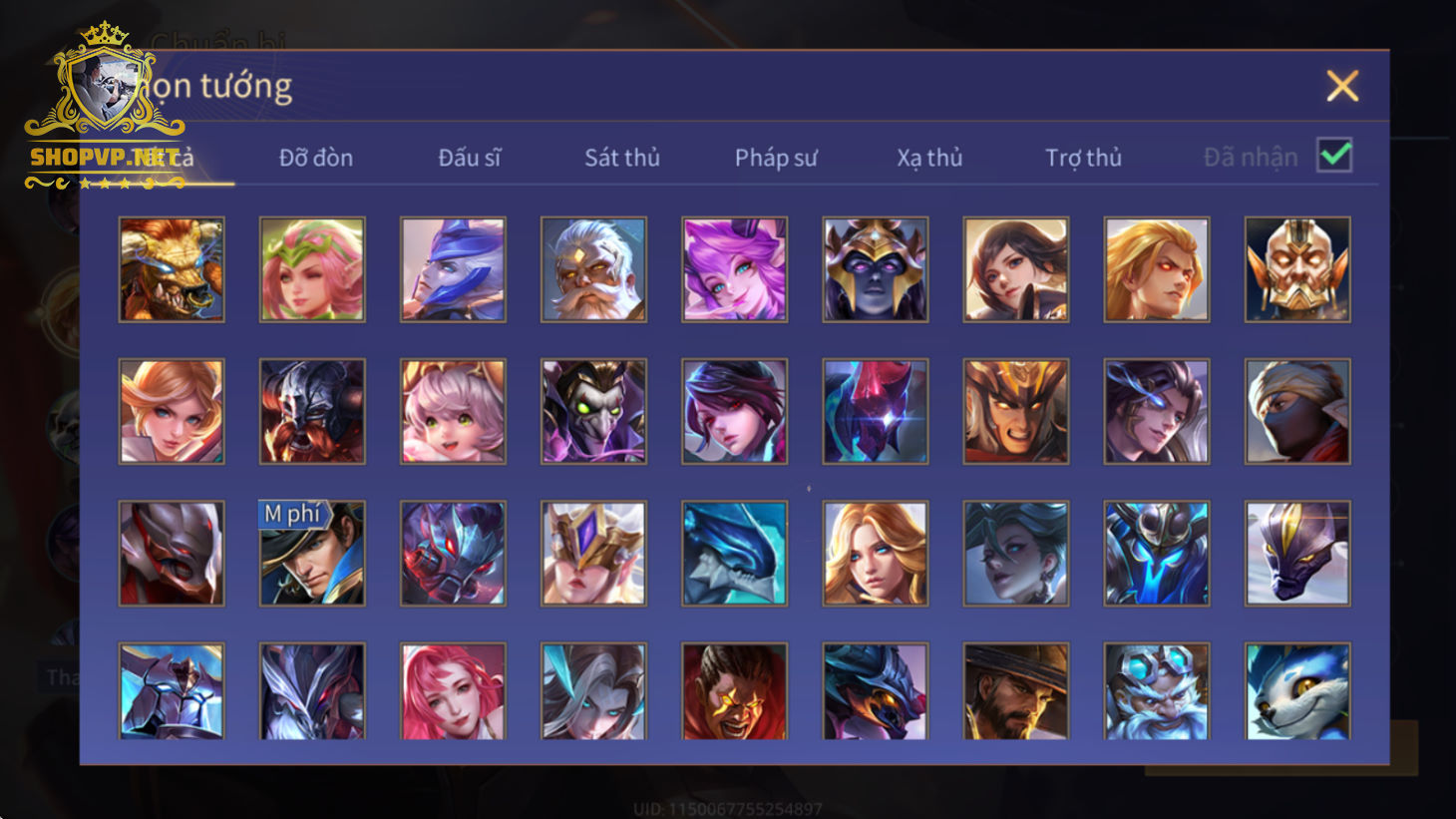Select the pink-haired girl with flower crown

pos(312,269)
